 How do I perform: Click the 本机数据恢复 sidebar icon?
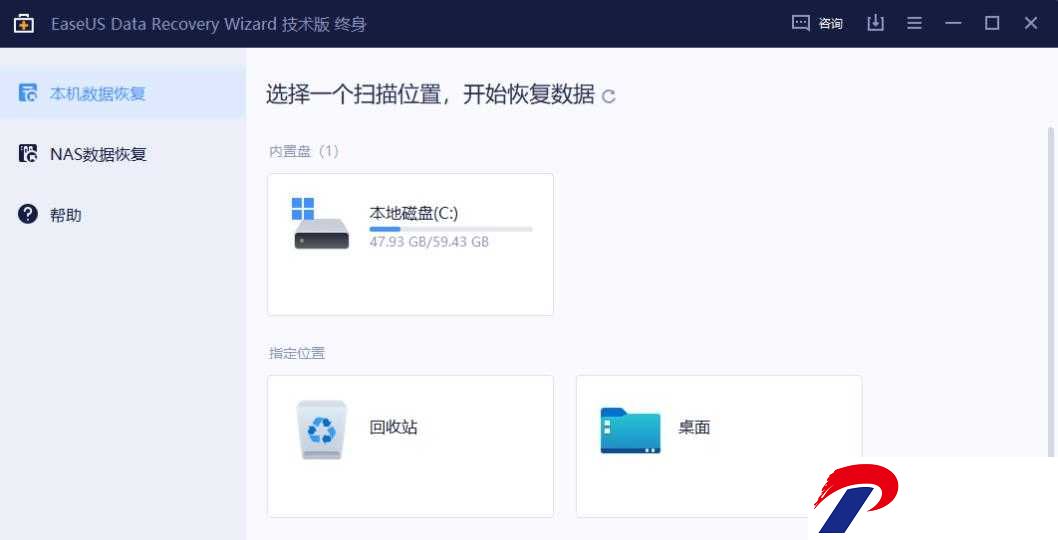pyautogui.click(x=28, y=93)
